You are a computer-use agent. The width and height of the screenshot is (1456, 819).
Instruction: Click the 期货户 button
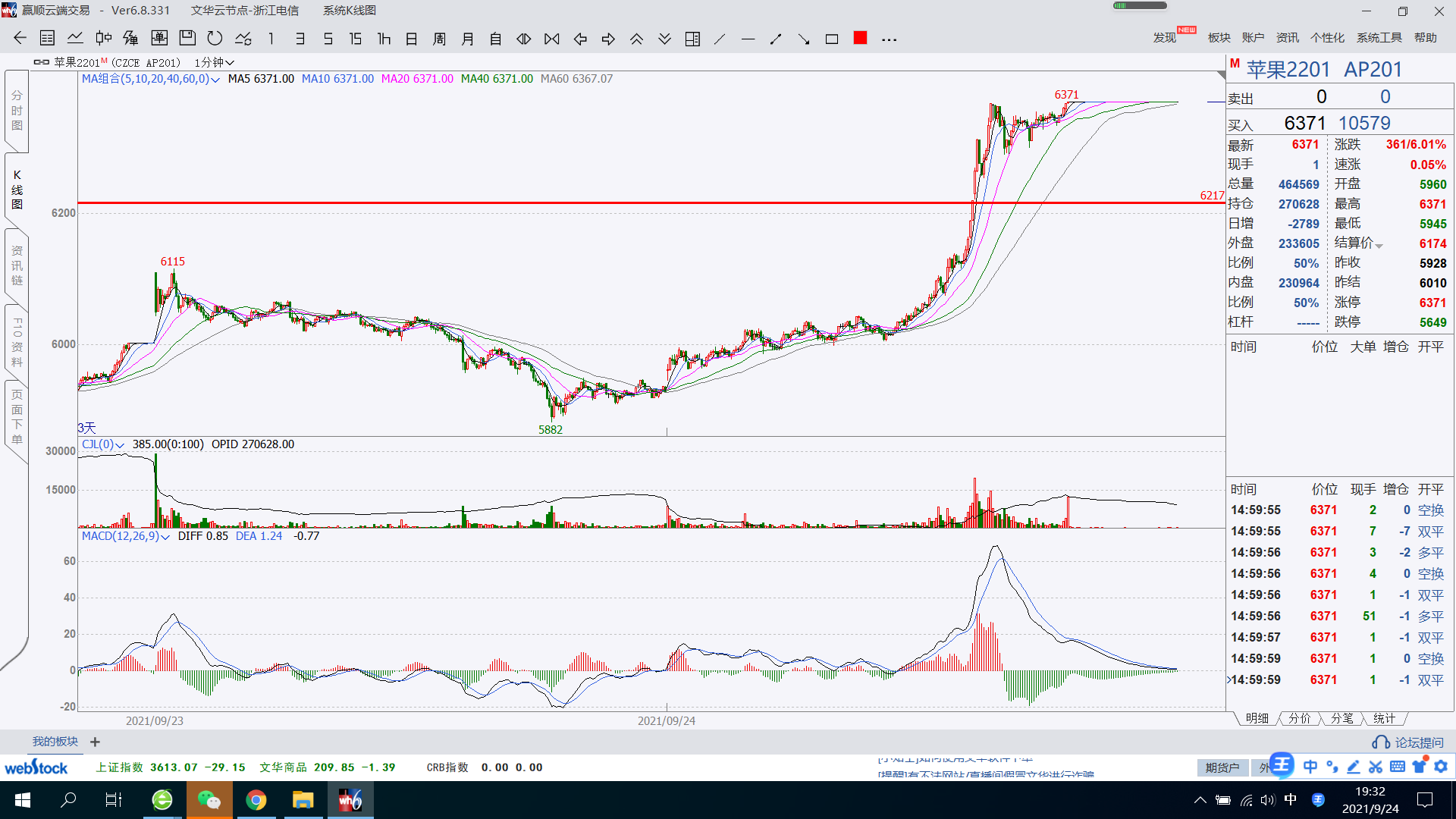[x=1222, y=767]
